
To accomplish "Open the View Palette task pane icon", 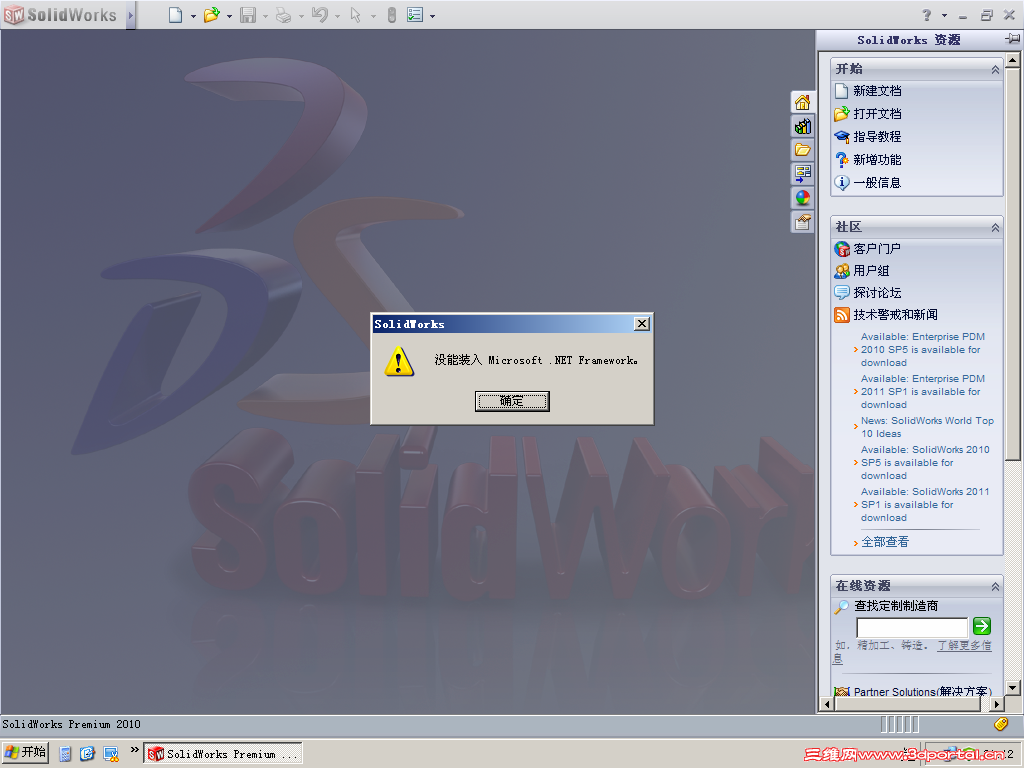I will click(803, 174).
